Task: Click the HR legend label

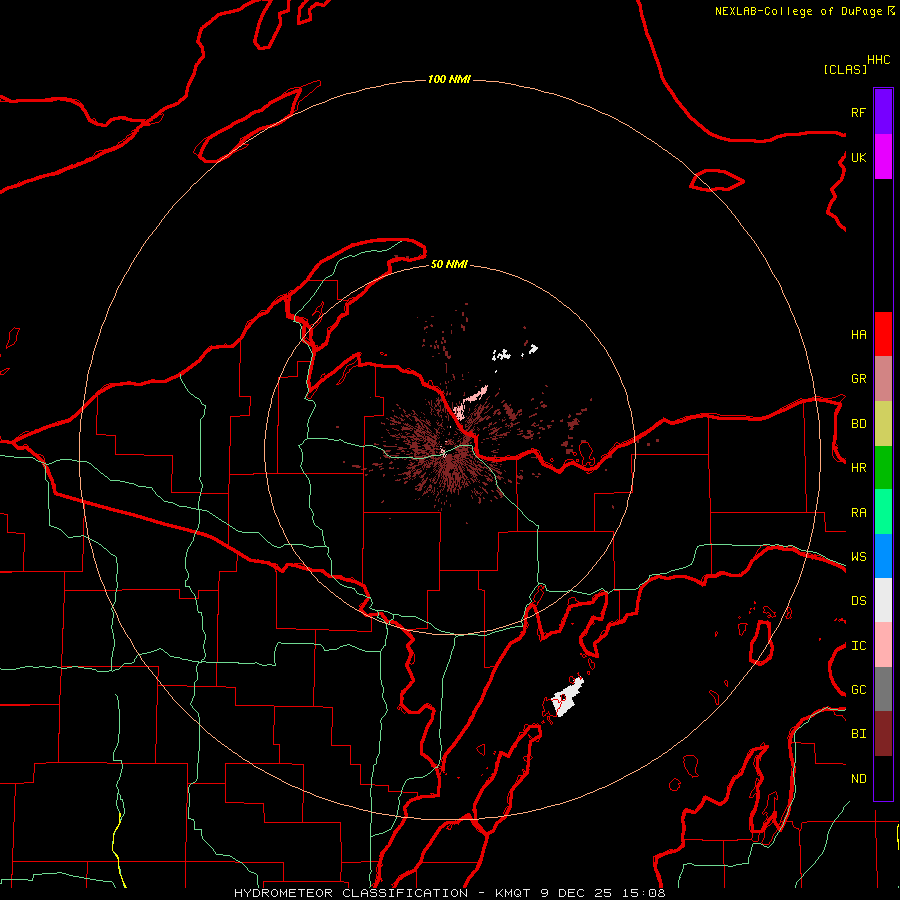Action: coord(858,468)
